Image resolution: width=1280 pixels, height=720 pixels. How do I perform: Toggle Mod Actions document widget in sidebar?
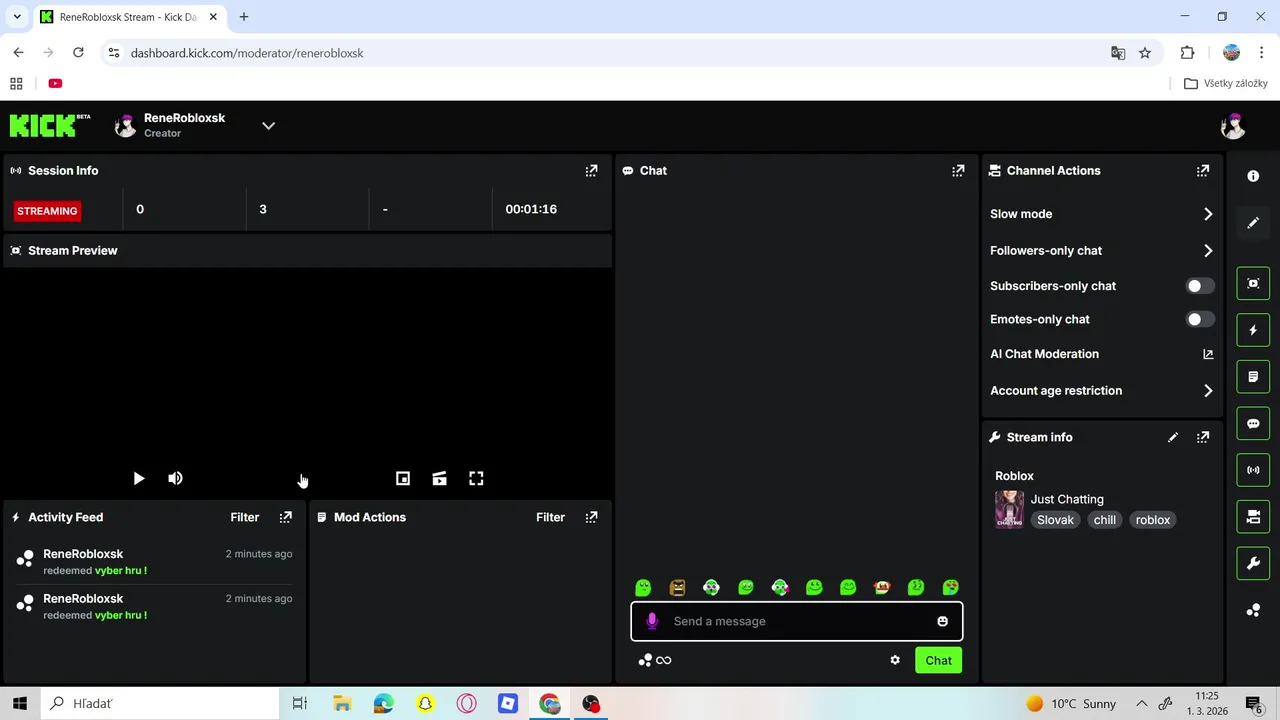point(1253,377)
